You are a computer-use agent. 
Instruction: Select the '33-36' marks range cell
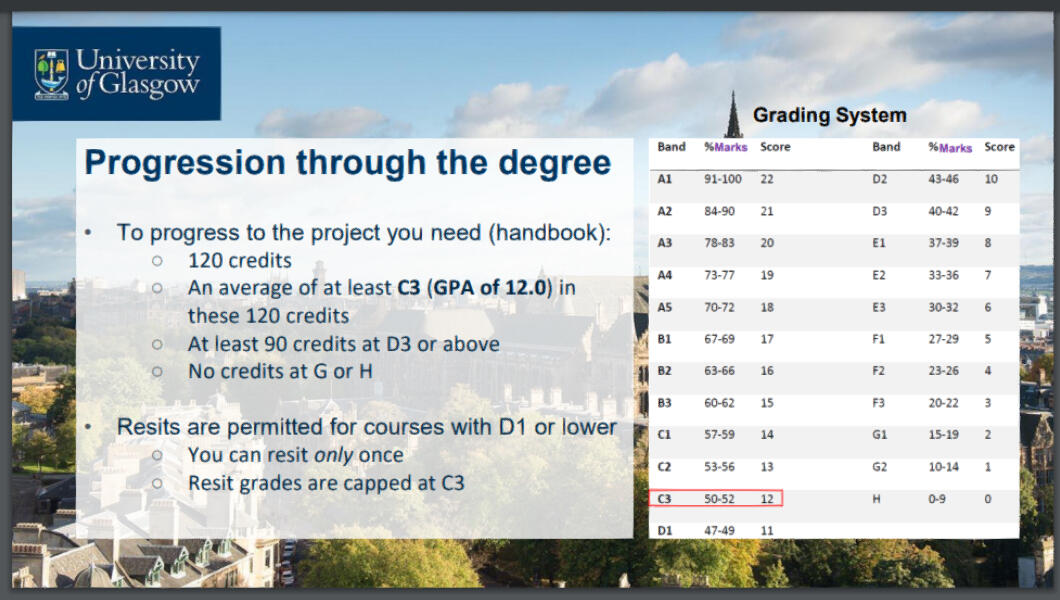pyautogui.click(x=943, y=275)
